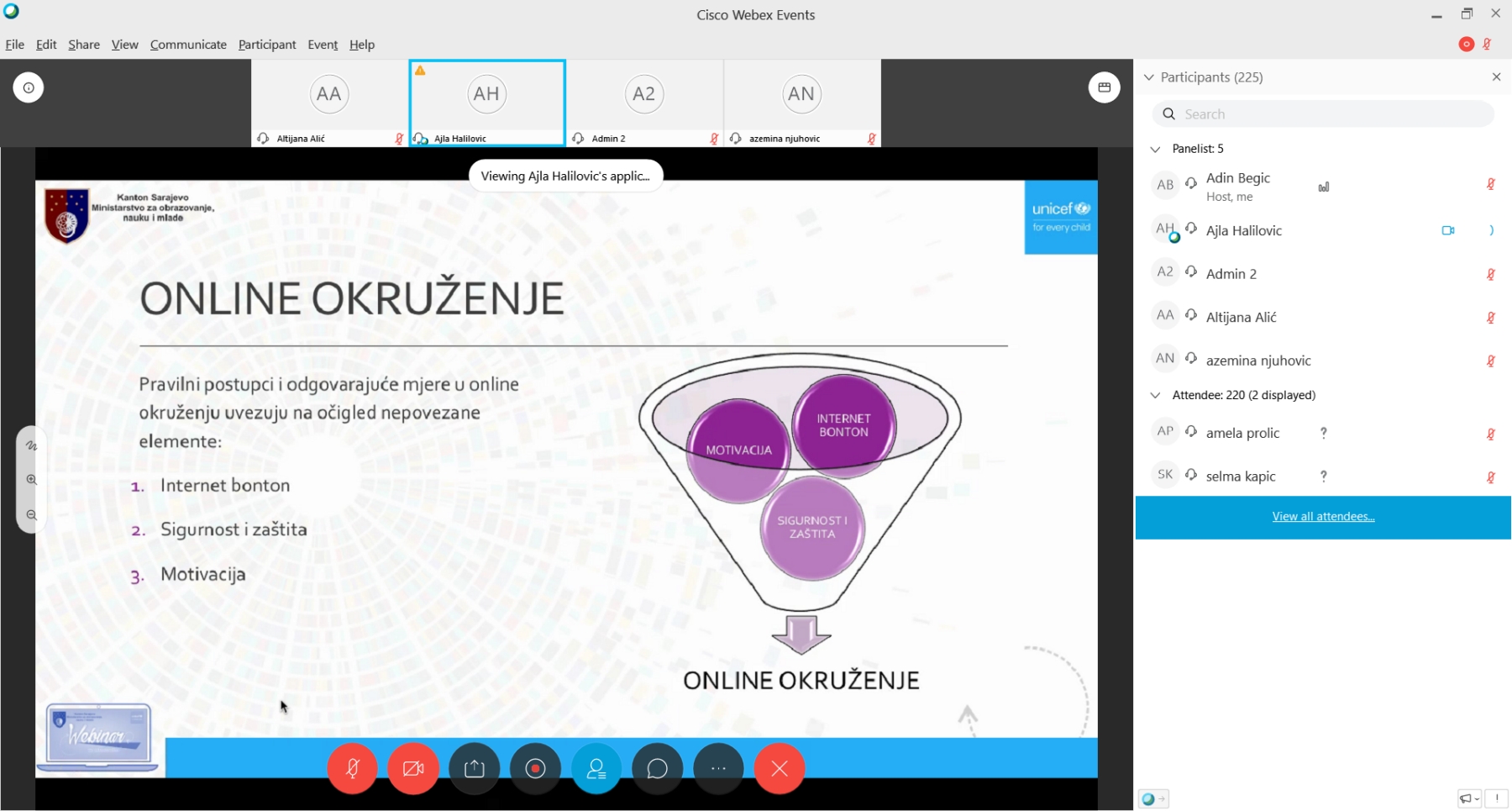Unmute microphone using red mic button
Viewport: 1512px width, 811px height.
[353, 768]
